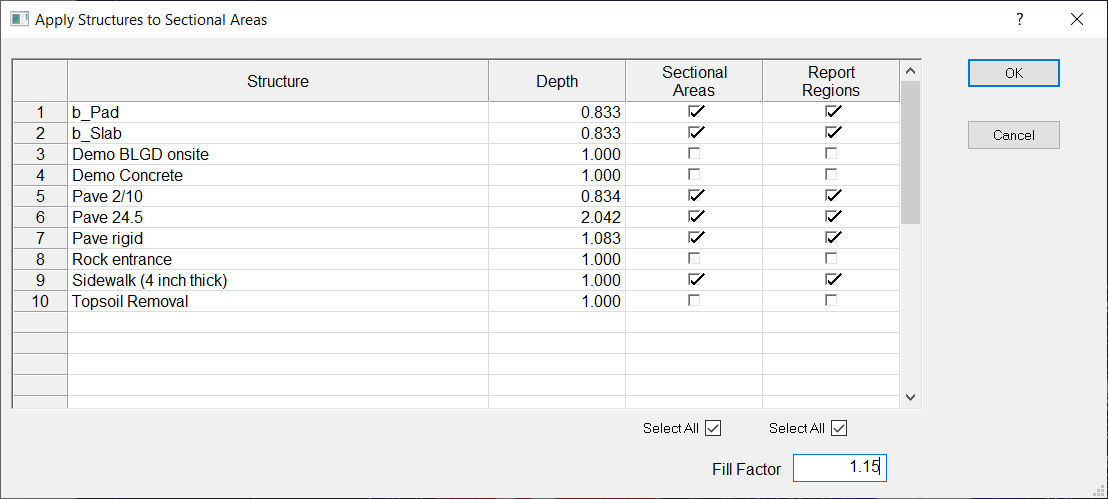1108x499 pixels.
Task: Toggle Select All under Sectional Areas
Action: point(713,428)
